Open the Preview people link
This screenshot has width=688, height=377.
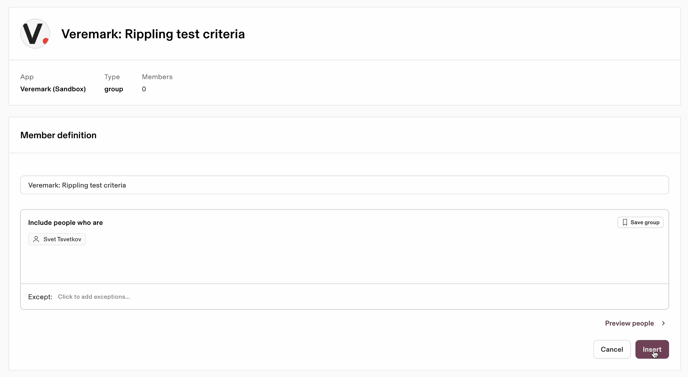tap(629, 323)
